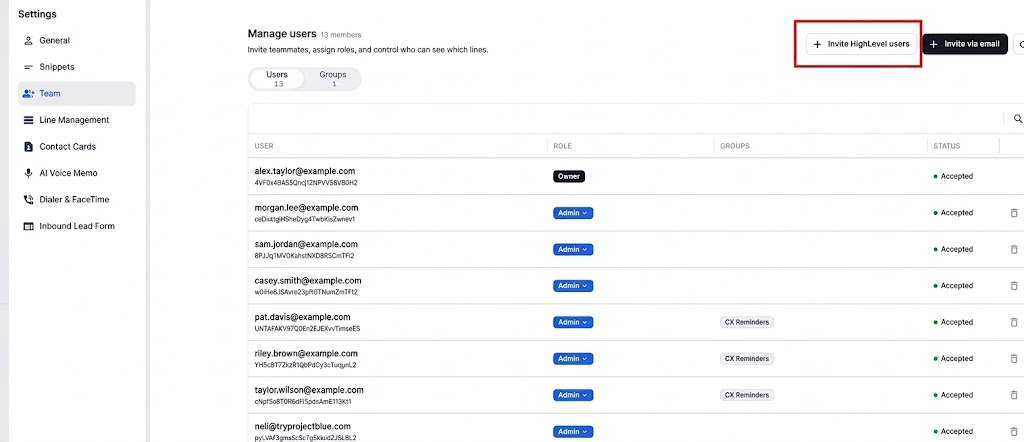Open AI Voice Memo settings

click(x=76, y=173)
